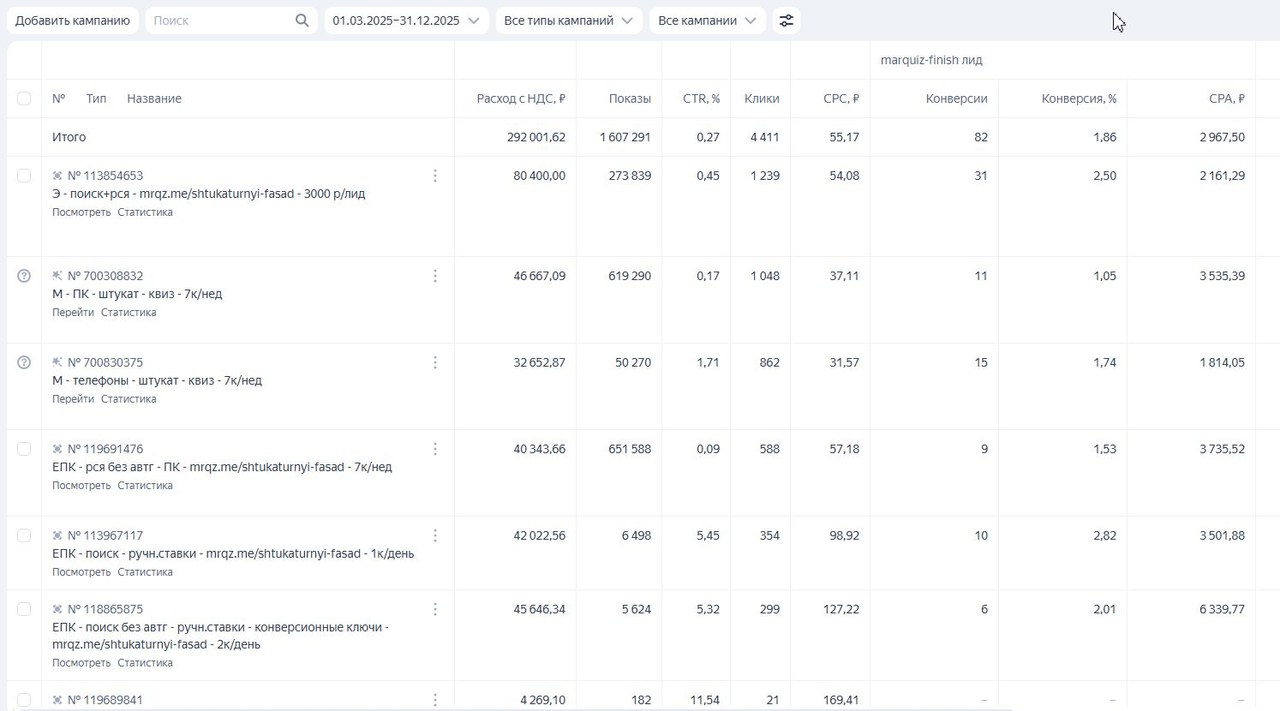Open column settings filter icon
This screenshot has width=1280, height=711.
[x=786, y=20]
